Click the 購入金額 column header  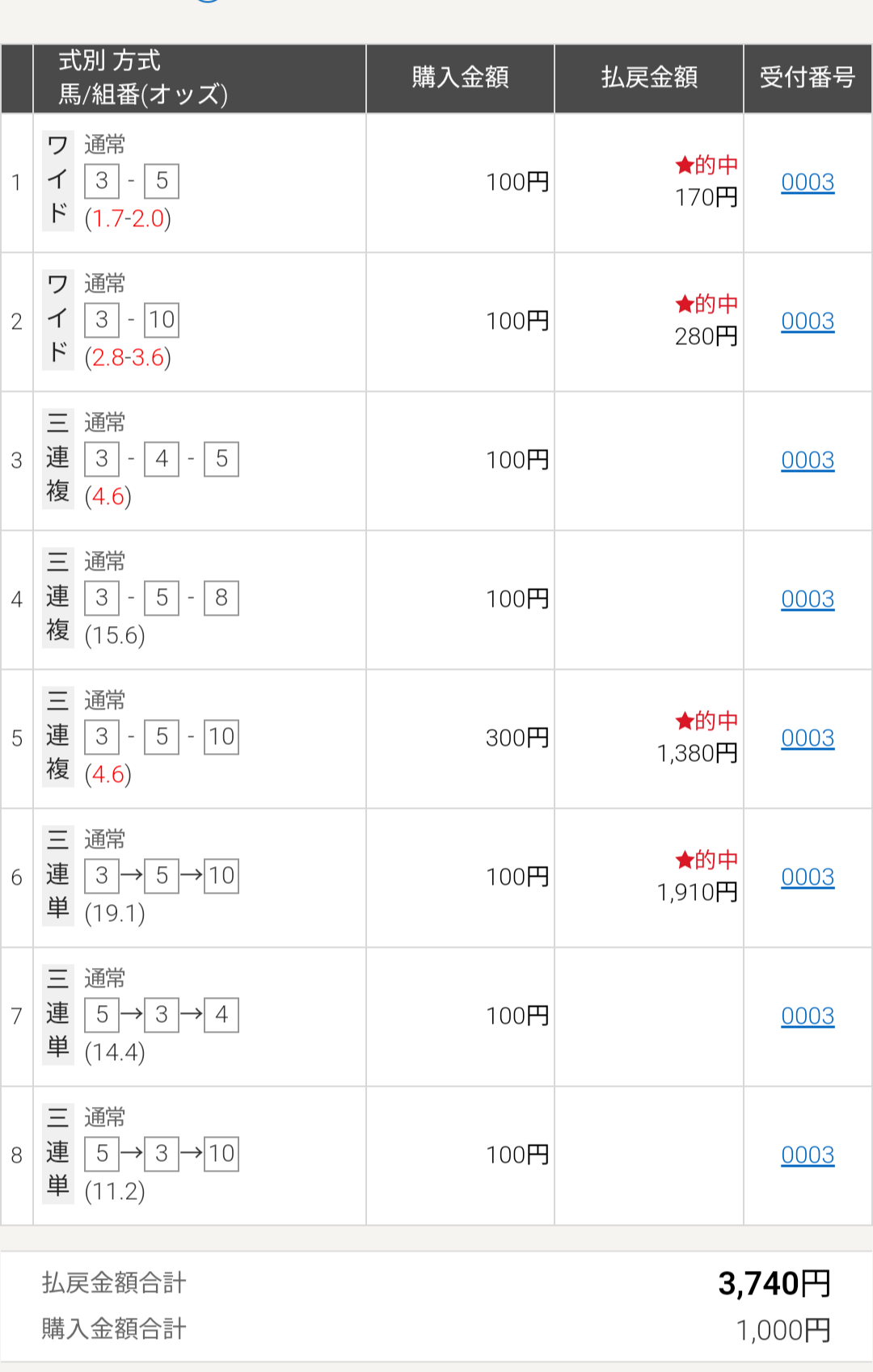[460, 78]
